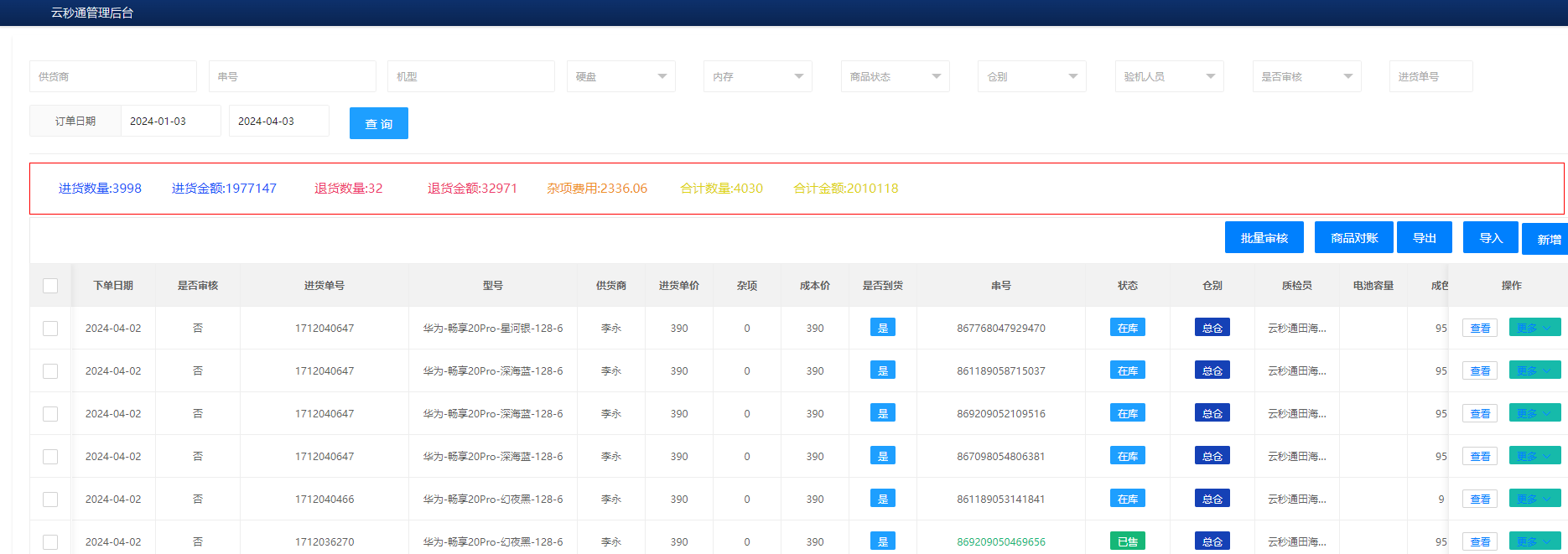Viewport: 1568px width, 554px height.
Task: Click the 型号 column header
Action: pos(493,286)
